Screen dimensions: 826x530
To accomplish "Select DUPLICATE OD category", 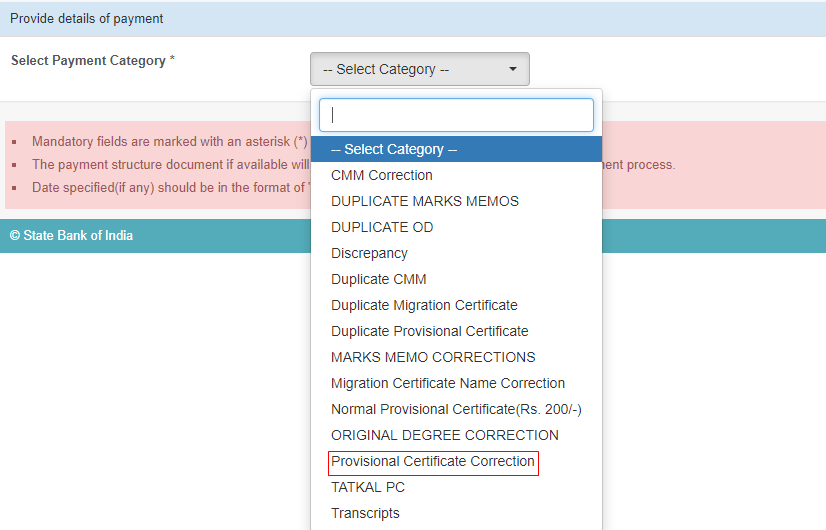I will pyautogui.click(x=382, y=227).
